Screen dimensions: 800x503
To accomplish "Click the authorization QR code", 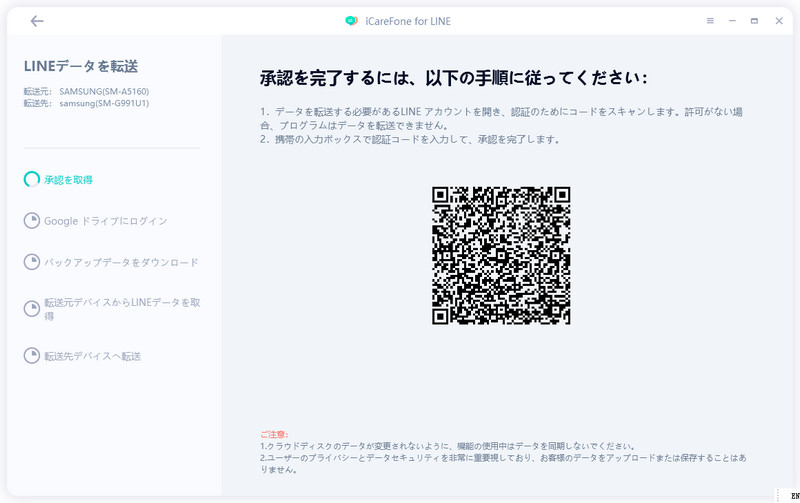I will (x=501, y=256).
